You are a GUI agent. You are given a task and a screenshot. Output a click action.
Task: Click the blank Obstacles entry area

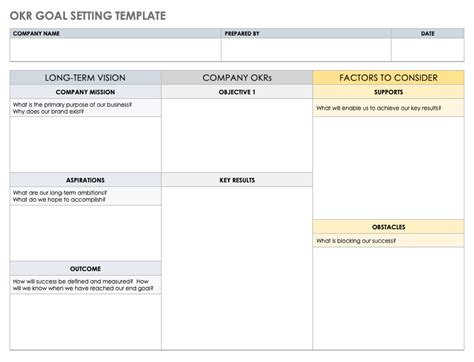pyautogui.click(x=388, y=299)
